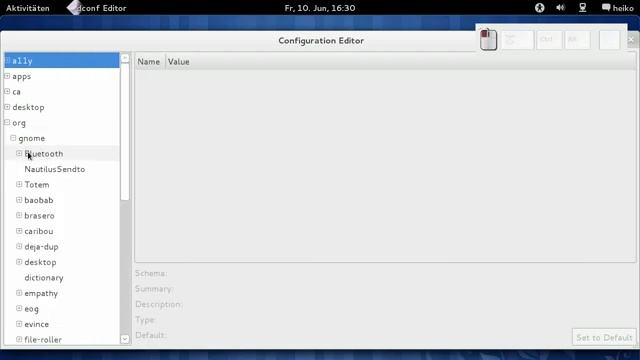
Task: Expand the a11y tree node
Action: click(x=7, y=60)
